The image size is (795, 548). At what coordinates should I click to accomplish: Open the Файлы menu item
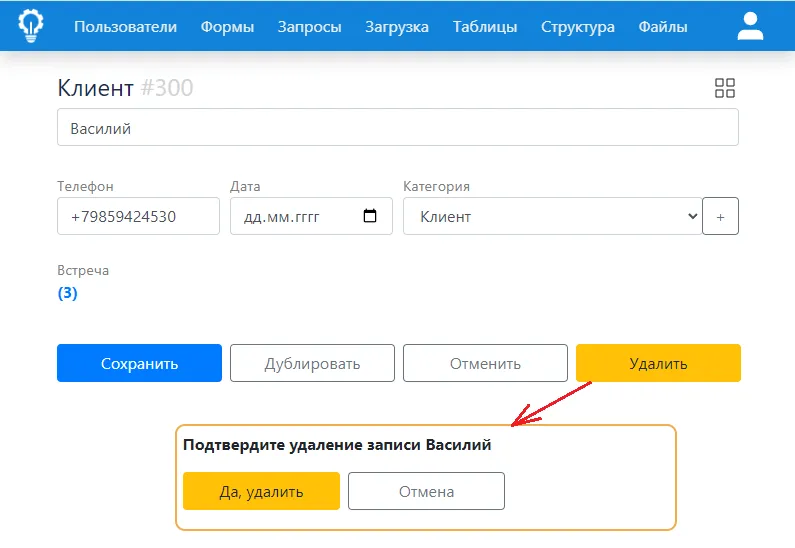click(x=663, y=26)
